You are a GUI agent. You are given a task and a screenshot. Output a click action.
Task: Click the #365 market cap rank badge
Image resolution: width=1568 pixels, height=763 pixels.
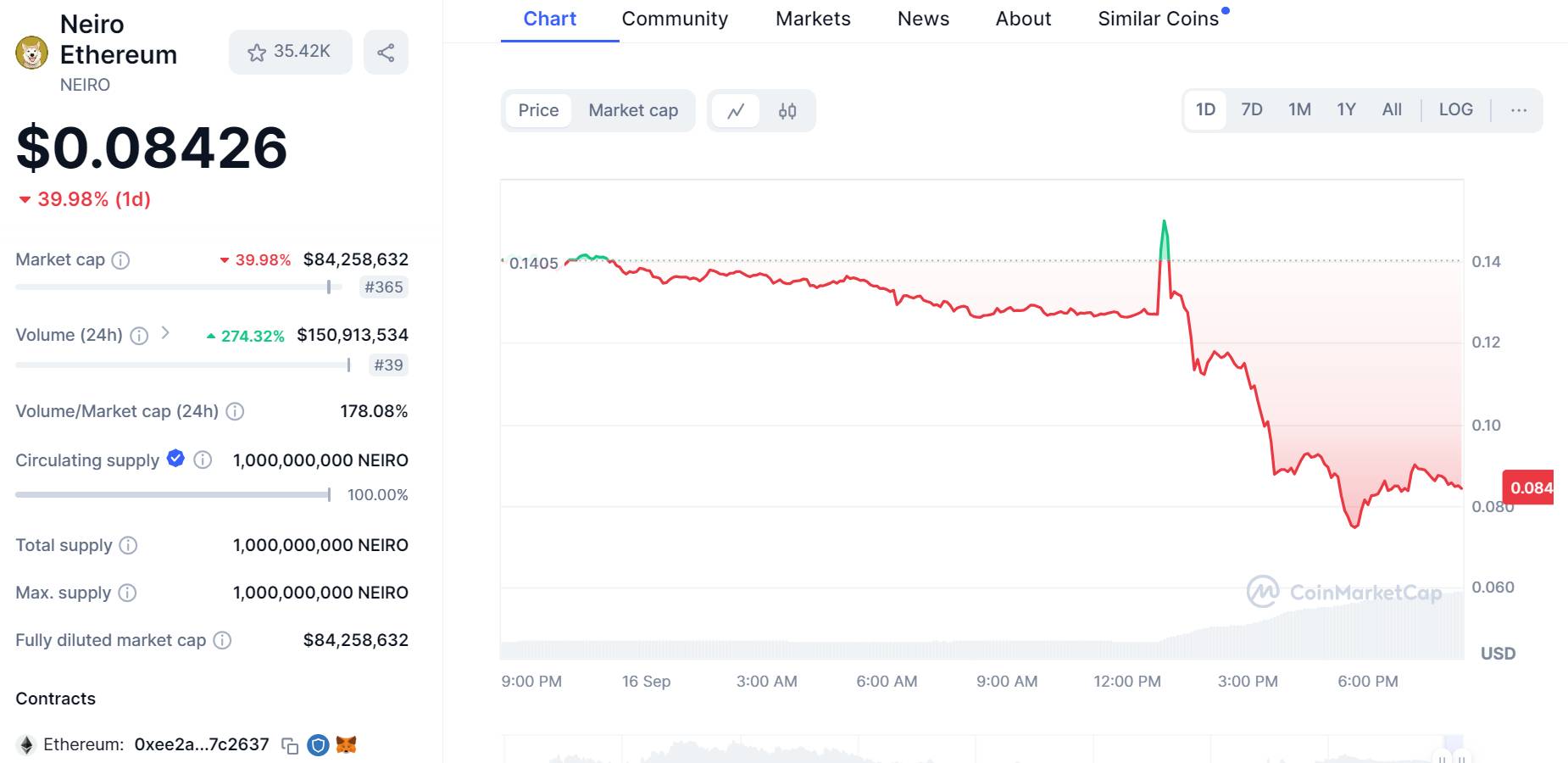click(x=384, y=287)
